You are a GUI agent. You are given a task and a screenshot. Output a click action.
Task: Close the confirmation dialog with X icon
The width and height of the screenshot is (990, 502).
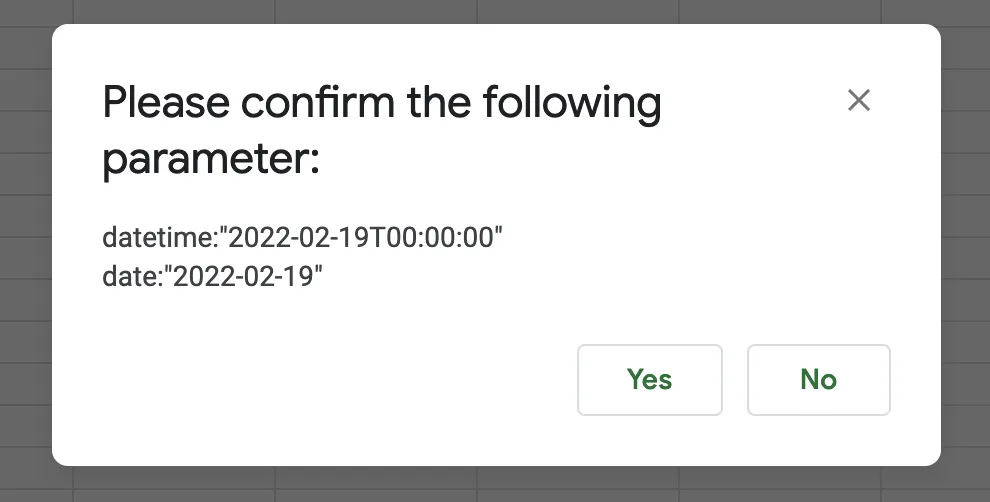(859, 100)
